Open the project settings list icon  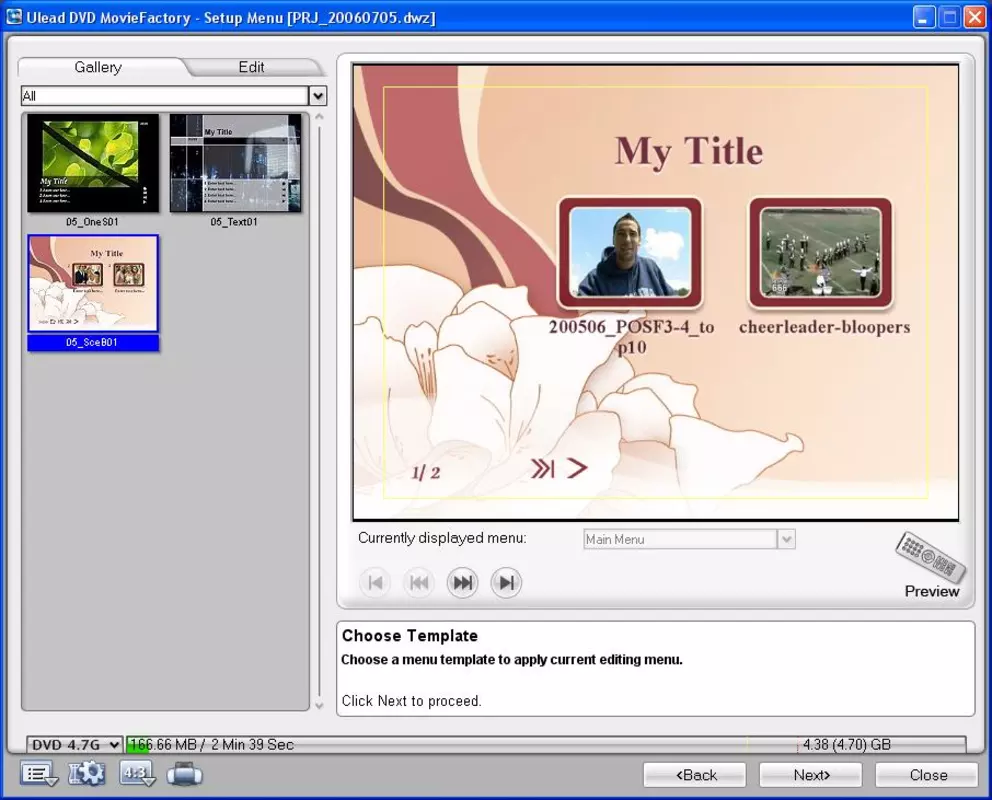point(39,774)
